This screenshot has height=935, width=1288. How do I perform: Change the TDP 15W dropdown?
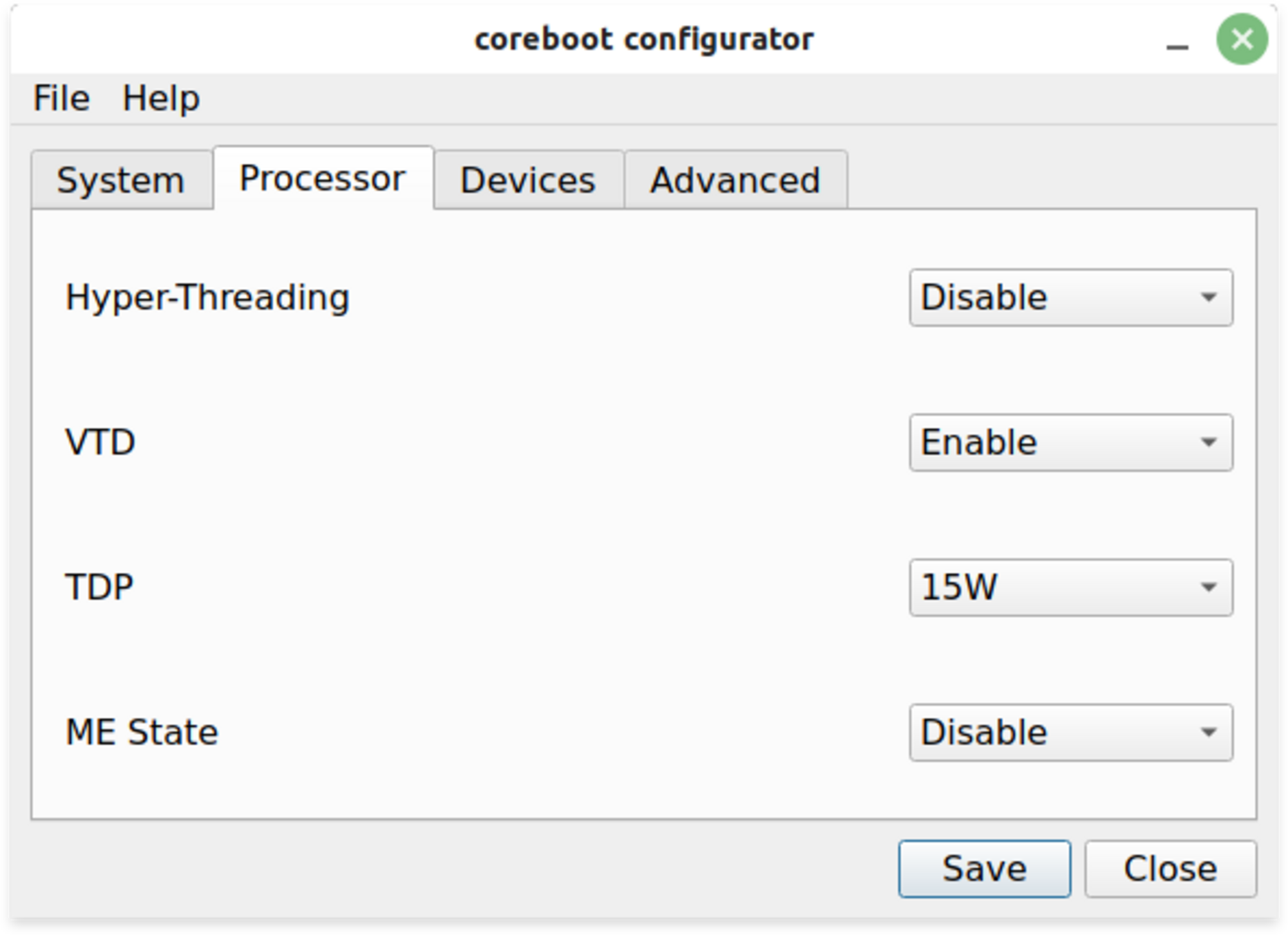tap(1070, 587)
